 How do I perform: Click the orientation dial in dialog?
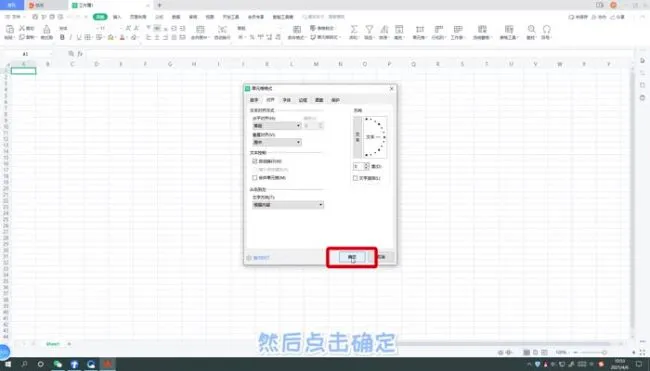375,137
